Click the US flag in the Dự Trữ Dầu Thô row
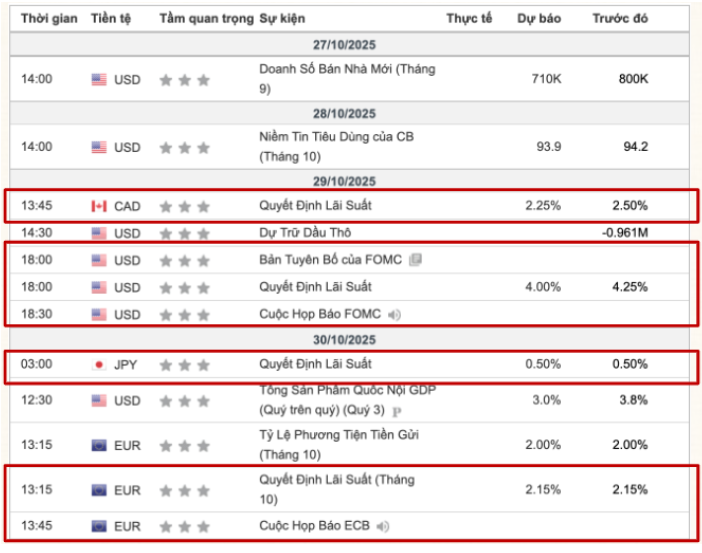 click(99, 233)
